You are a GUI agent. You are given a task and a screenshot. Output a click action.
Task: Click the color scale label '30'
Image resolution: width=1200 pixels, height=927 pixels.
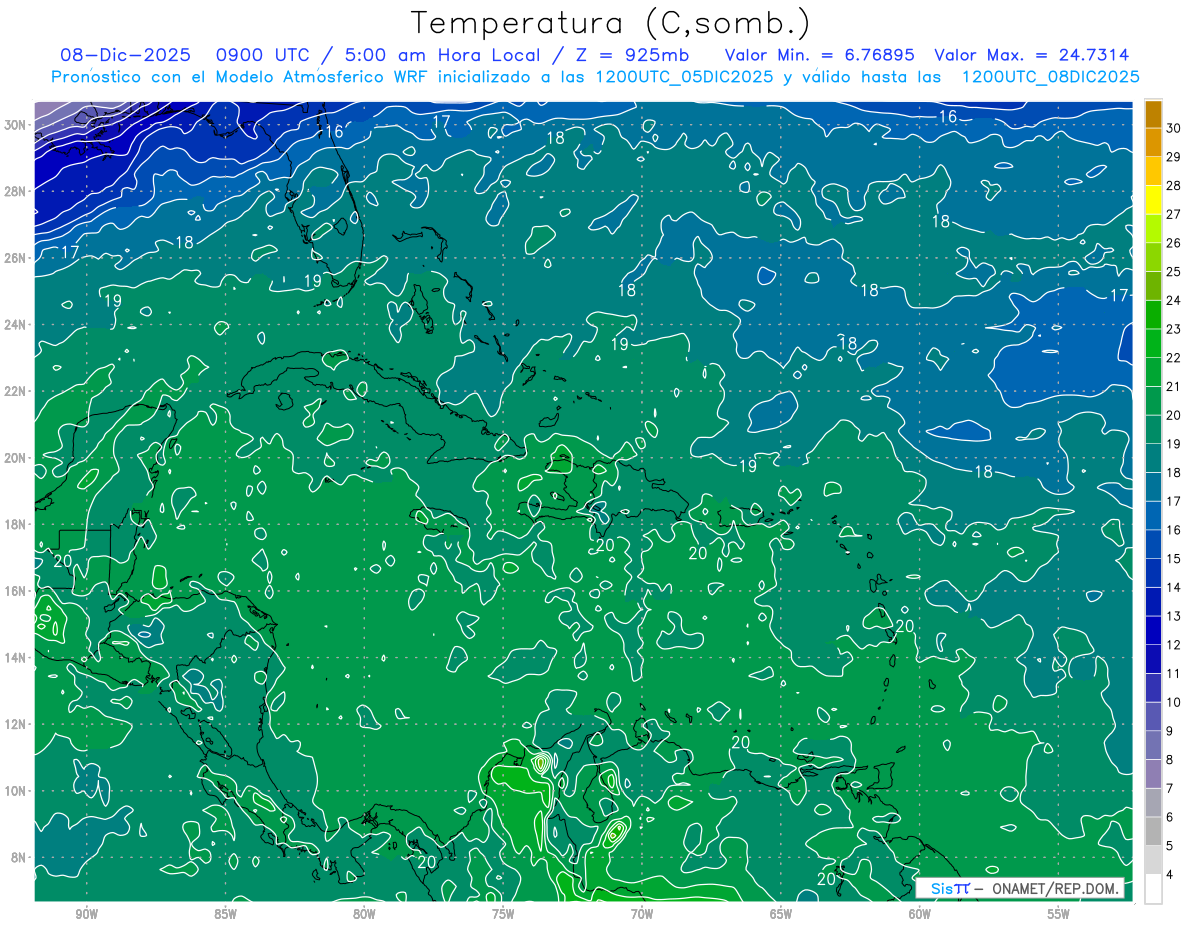pyautogui.click(x=1174, y=128)
